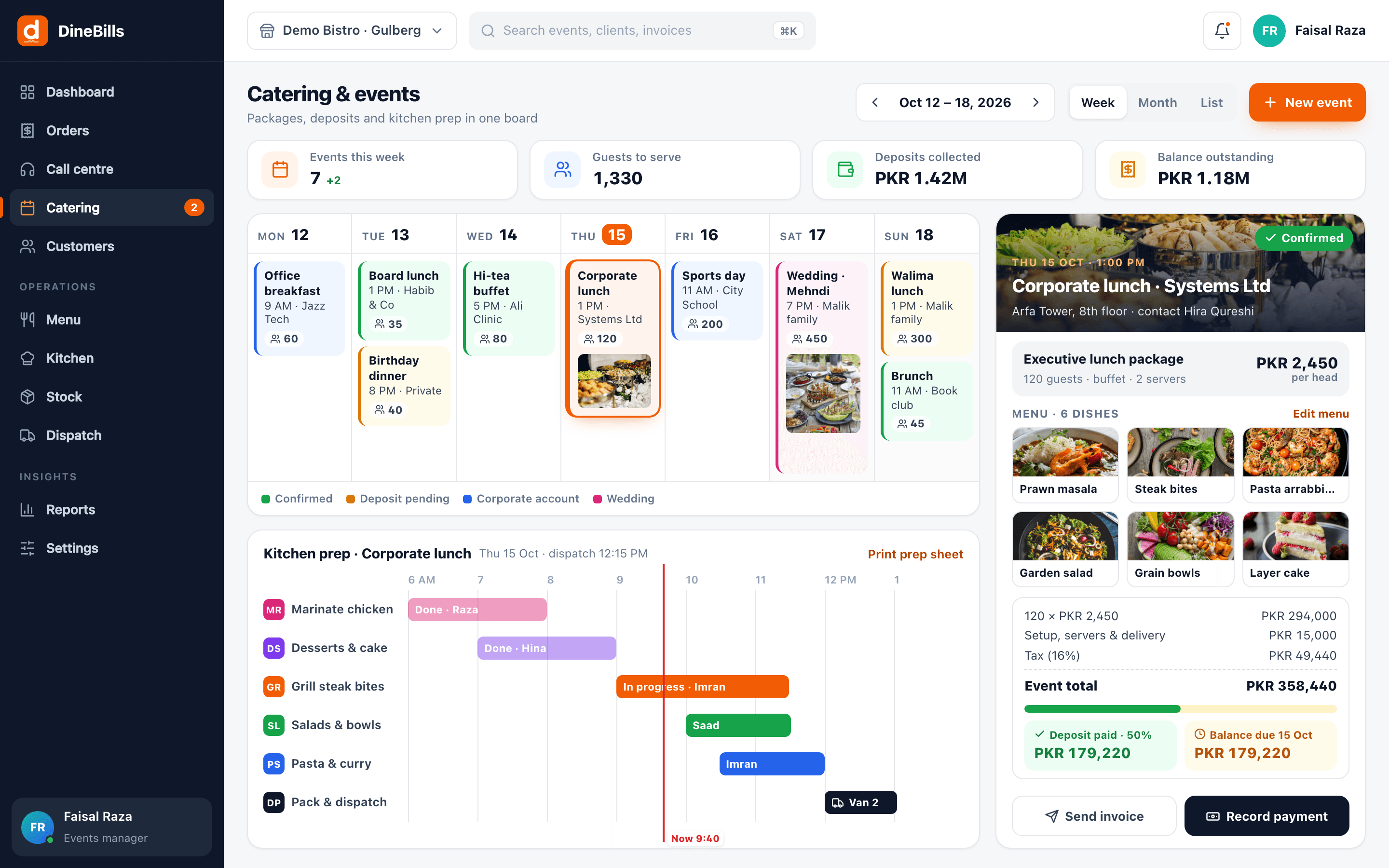Image resolution: width=1389 pixels, height=868 pixels.
Task: Open the Birthday dinner event card
Action: click(x=404, y=385)
